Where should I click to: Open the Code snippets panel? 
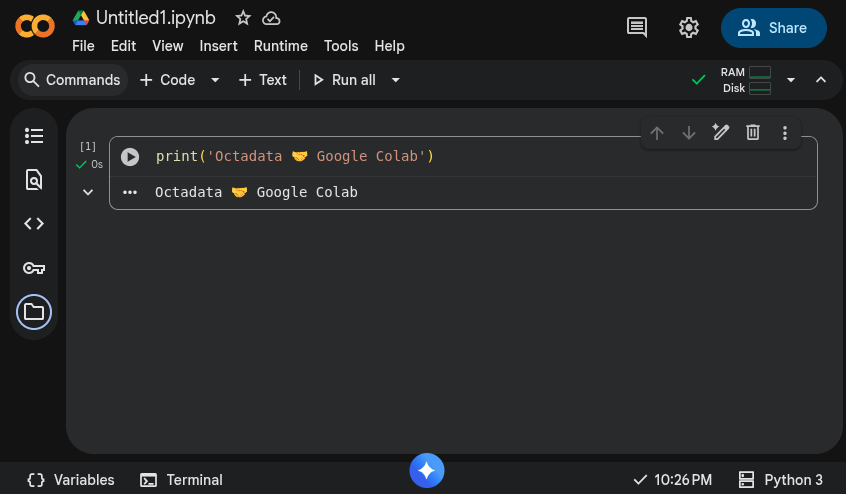tap(34, 224)
